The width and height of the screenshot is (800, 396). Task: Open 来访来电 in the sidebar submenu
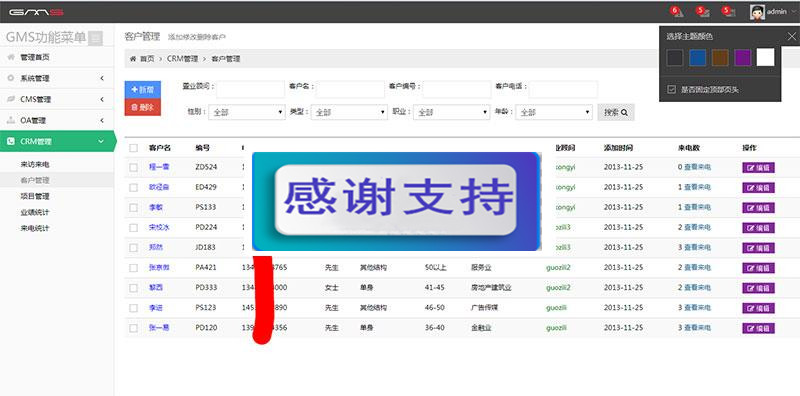point(35,164)
